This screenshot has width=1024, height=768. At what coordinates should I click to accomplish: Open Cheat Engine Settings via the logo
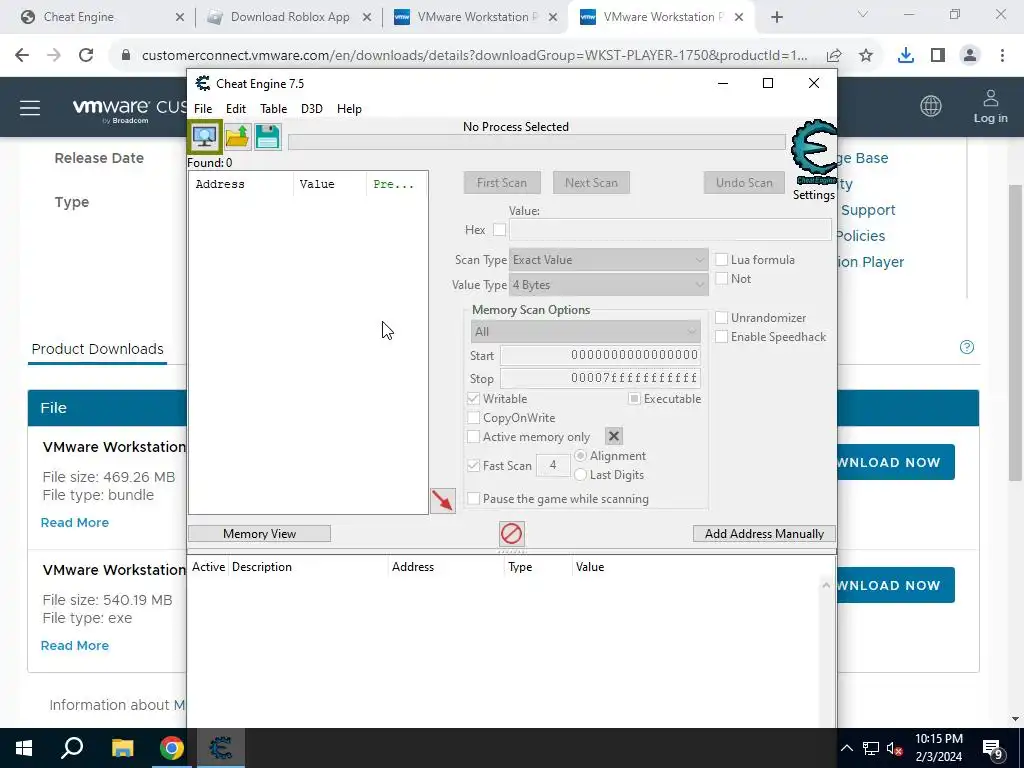(814, 153)
